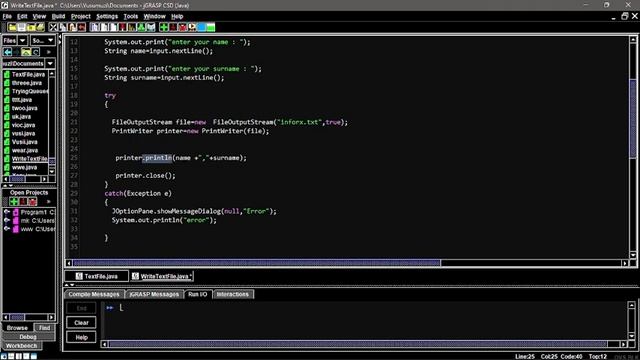Click the red bug debug icon

182,27
